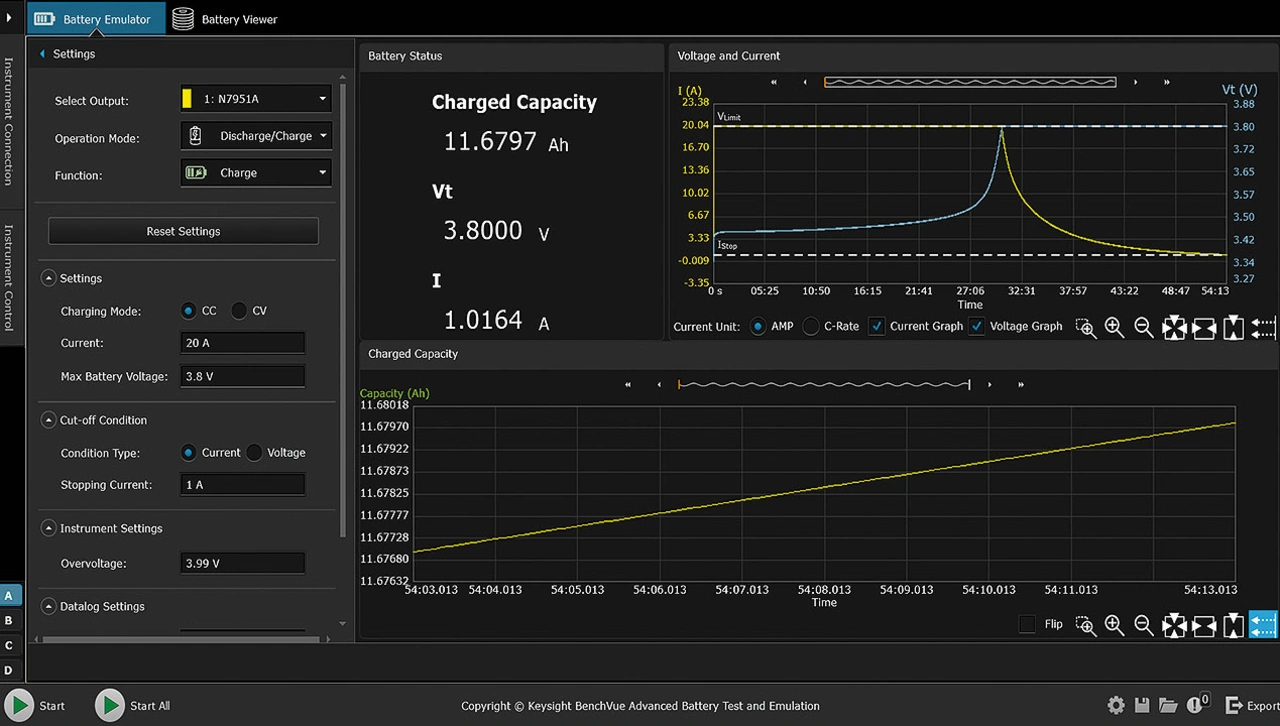Switch to the Battery Viewer tab
This screenshot has height=726, width=1280.
225,19
